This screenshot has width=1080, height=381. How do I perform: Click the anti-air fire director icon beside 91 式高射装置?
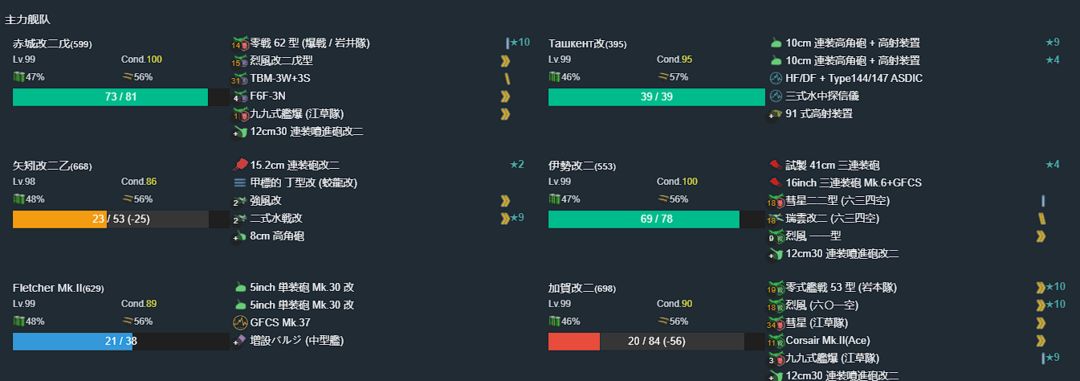tap(776, 114)
